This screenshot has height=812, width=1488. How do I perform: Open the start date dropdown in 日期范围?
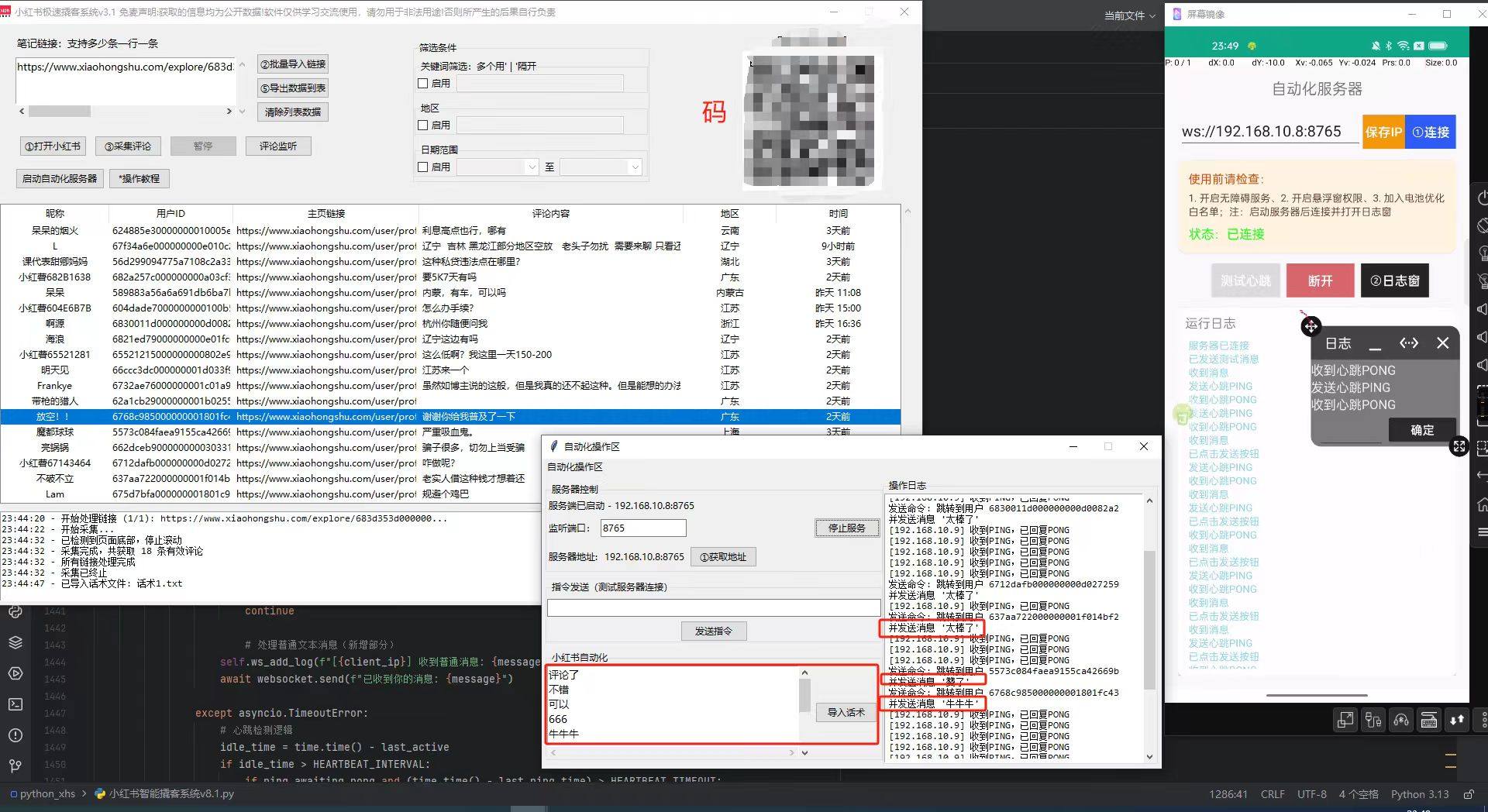point(532,167)
